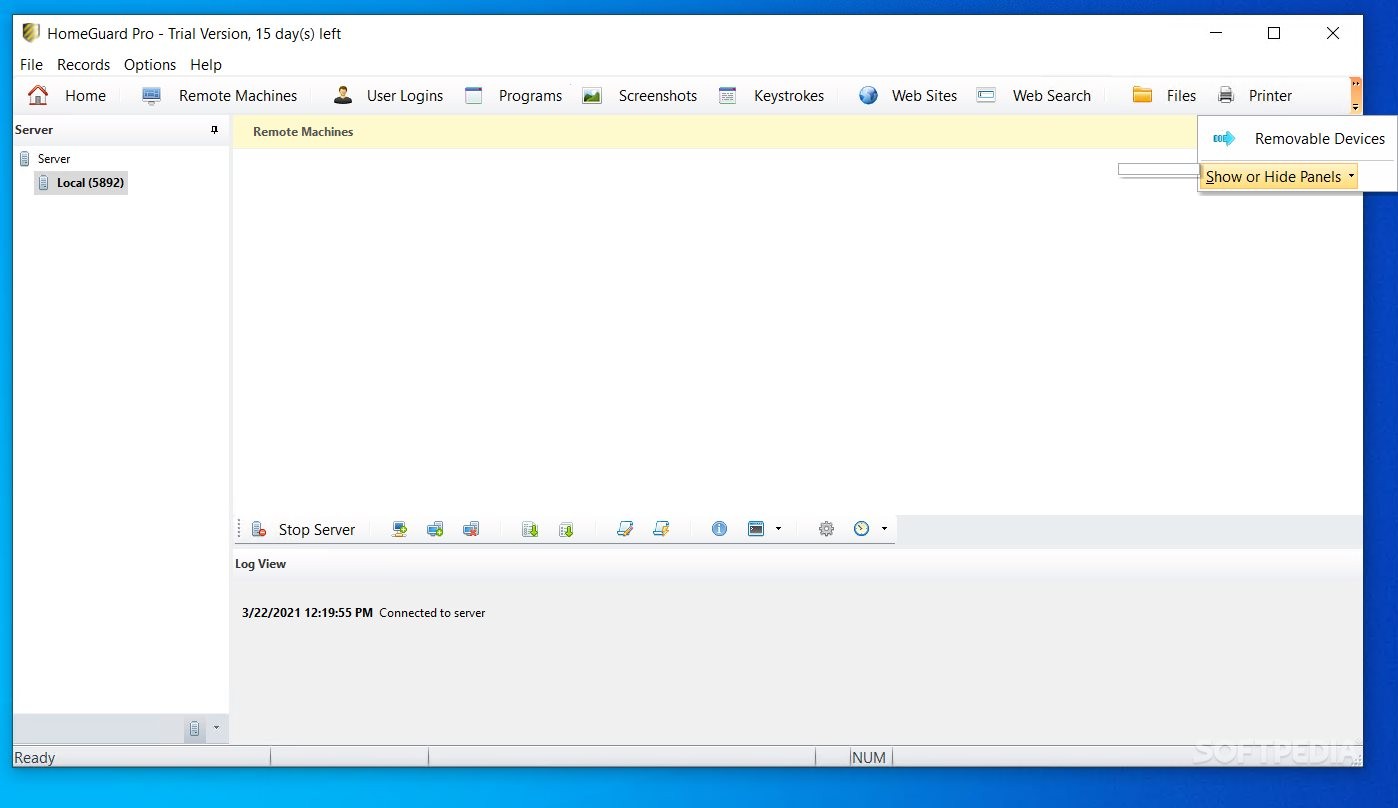This screenshot has height=808, width=1398.
Task: Click the remove remote computer icon
Action: point(471,530)
